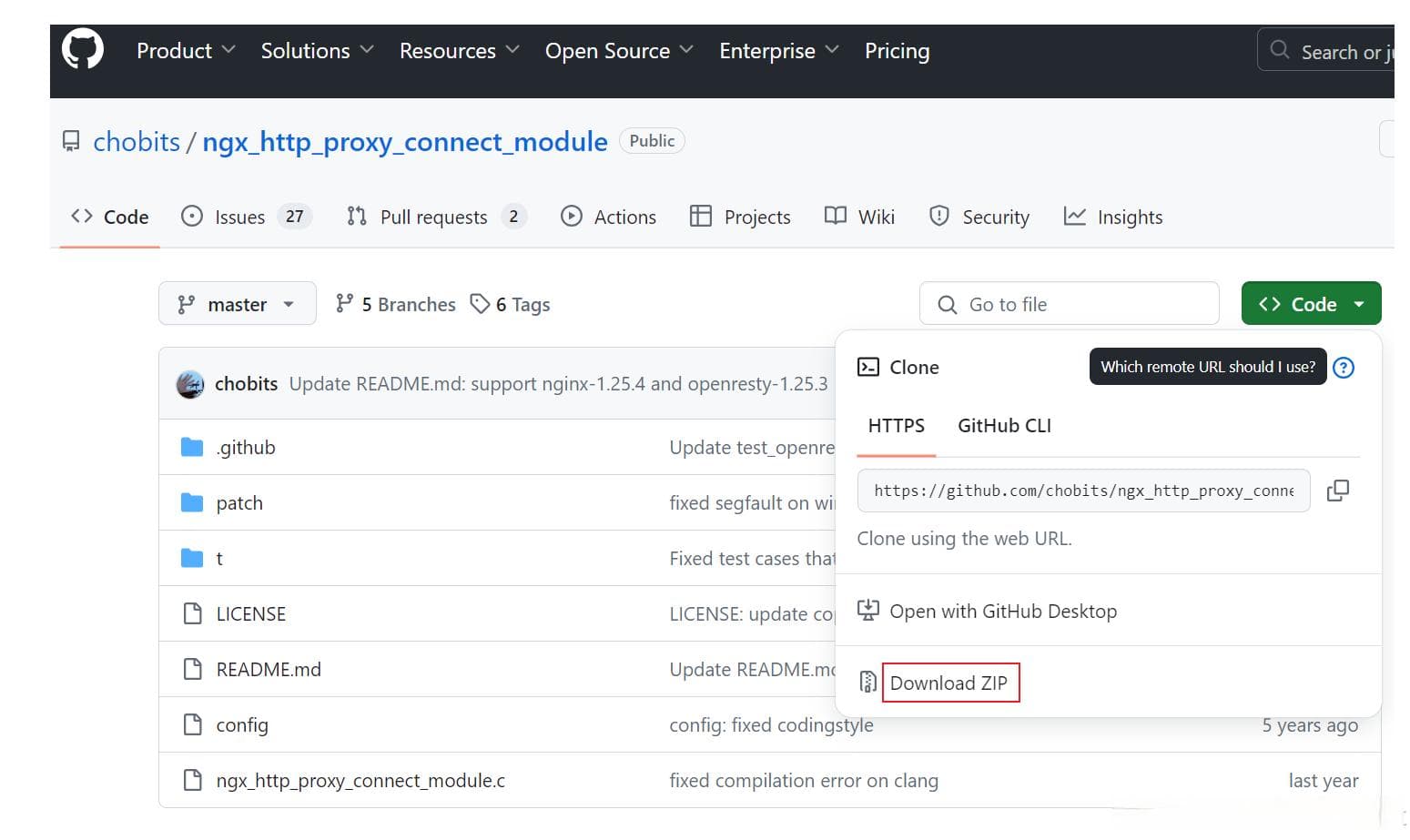Image resolution: width=1410 pixels, height=840 pixels.
Task: Open the README.md file
Action: point(269,670)
